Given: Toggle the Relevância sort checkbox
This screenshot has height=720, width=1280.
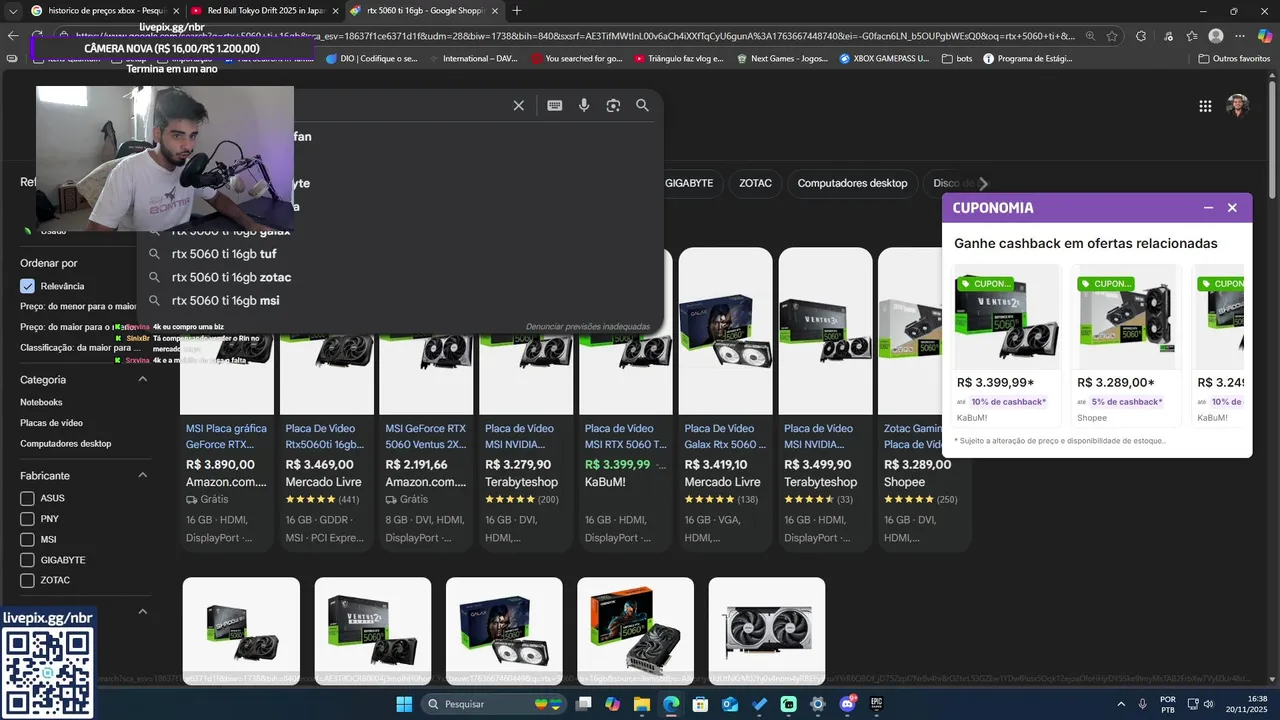Looking at the screenshot, I should (x=27, y=286).
